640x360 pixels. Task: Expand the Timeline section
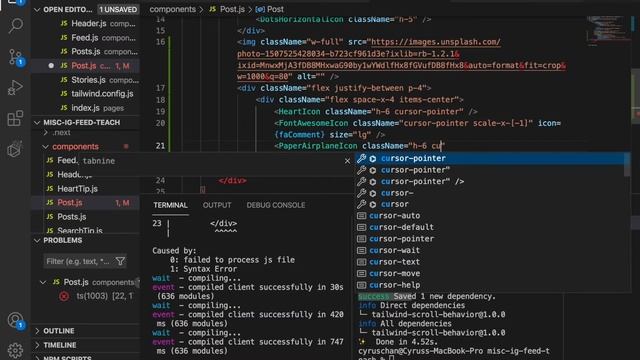(37, 345)
